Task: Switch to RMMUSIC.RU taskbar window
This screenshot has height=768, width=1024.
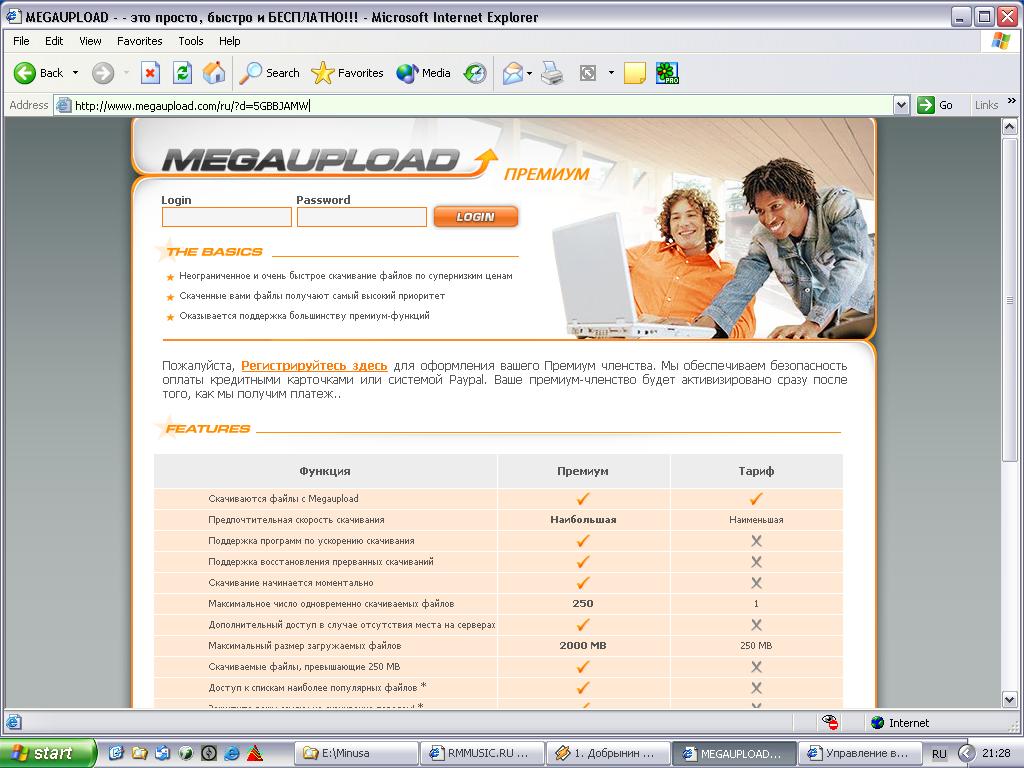Action: [481, 753]
